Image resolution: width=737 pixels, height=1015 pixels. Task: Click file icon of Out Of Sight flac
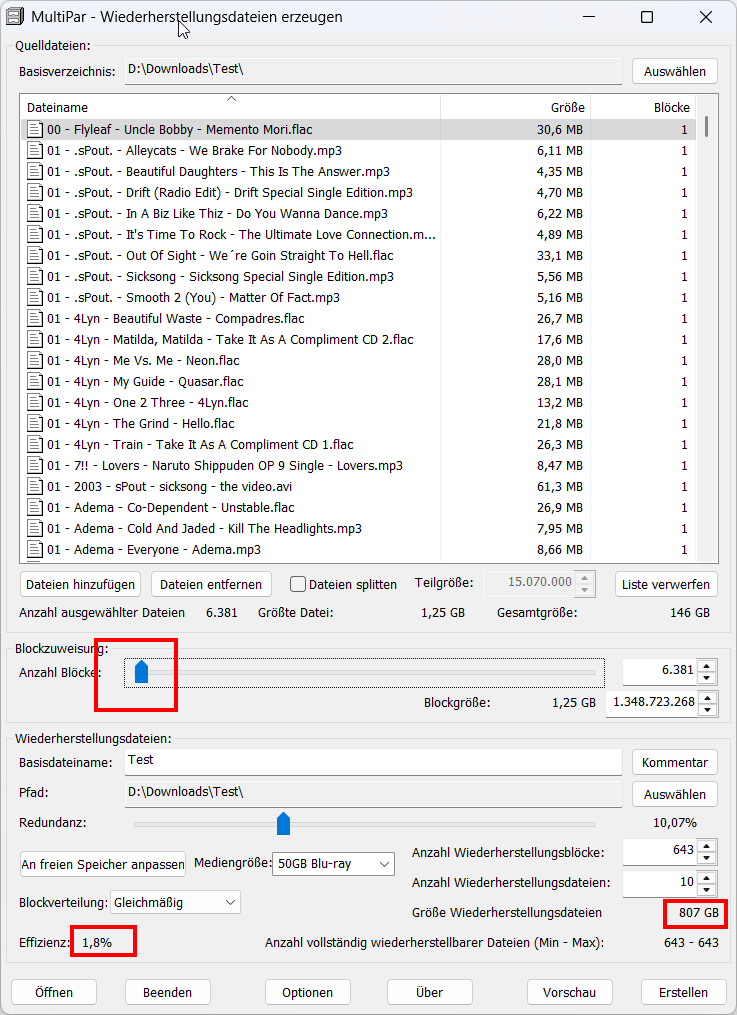[x=35, y=256]
